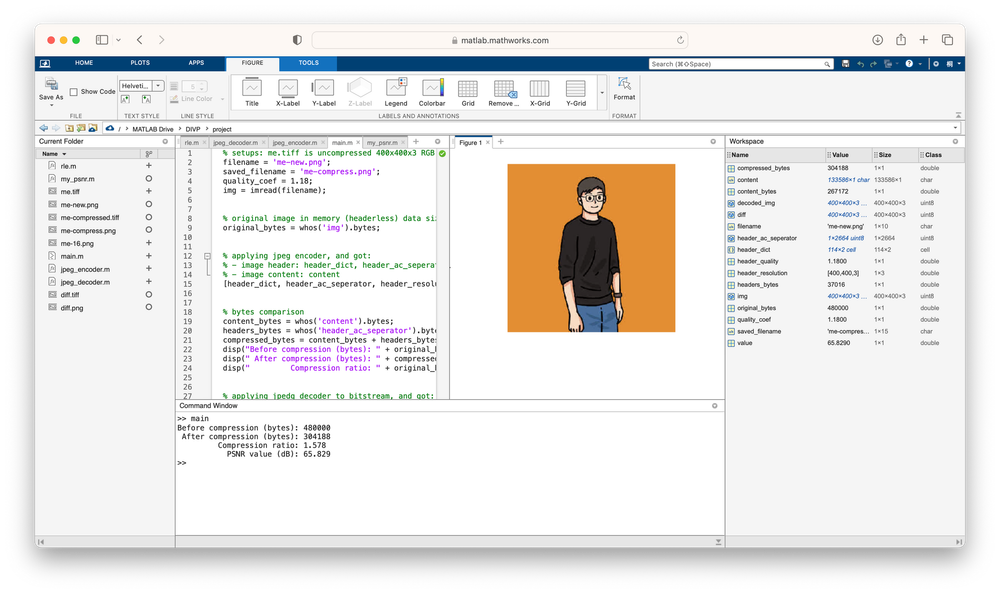Viewport: 1000px width, 594px height.
Task: Enable the Show Code checkbox
Action: point(75,91)
